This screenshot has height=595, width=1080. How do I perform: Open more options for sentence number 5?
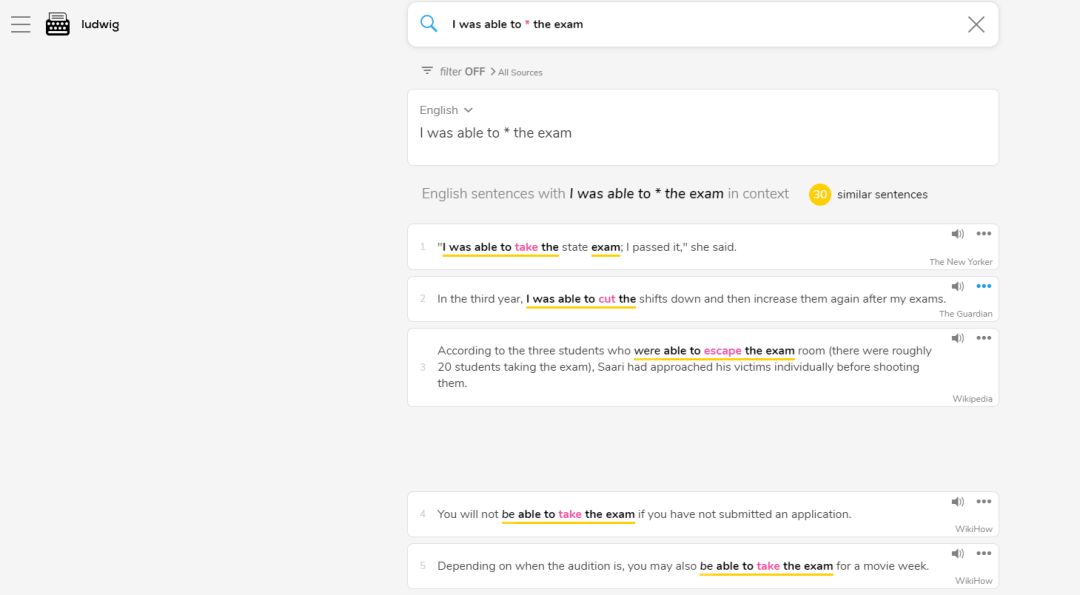tap(984, 553)
